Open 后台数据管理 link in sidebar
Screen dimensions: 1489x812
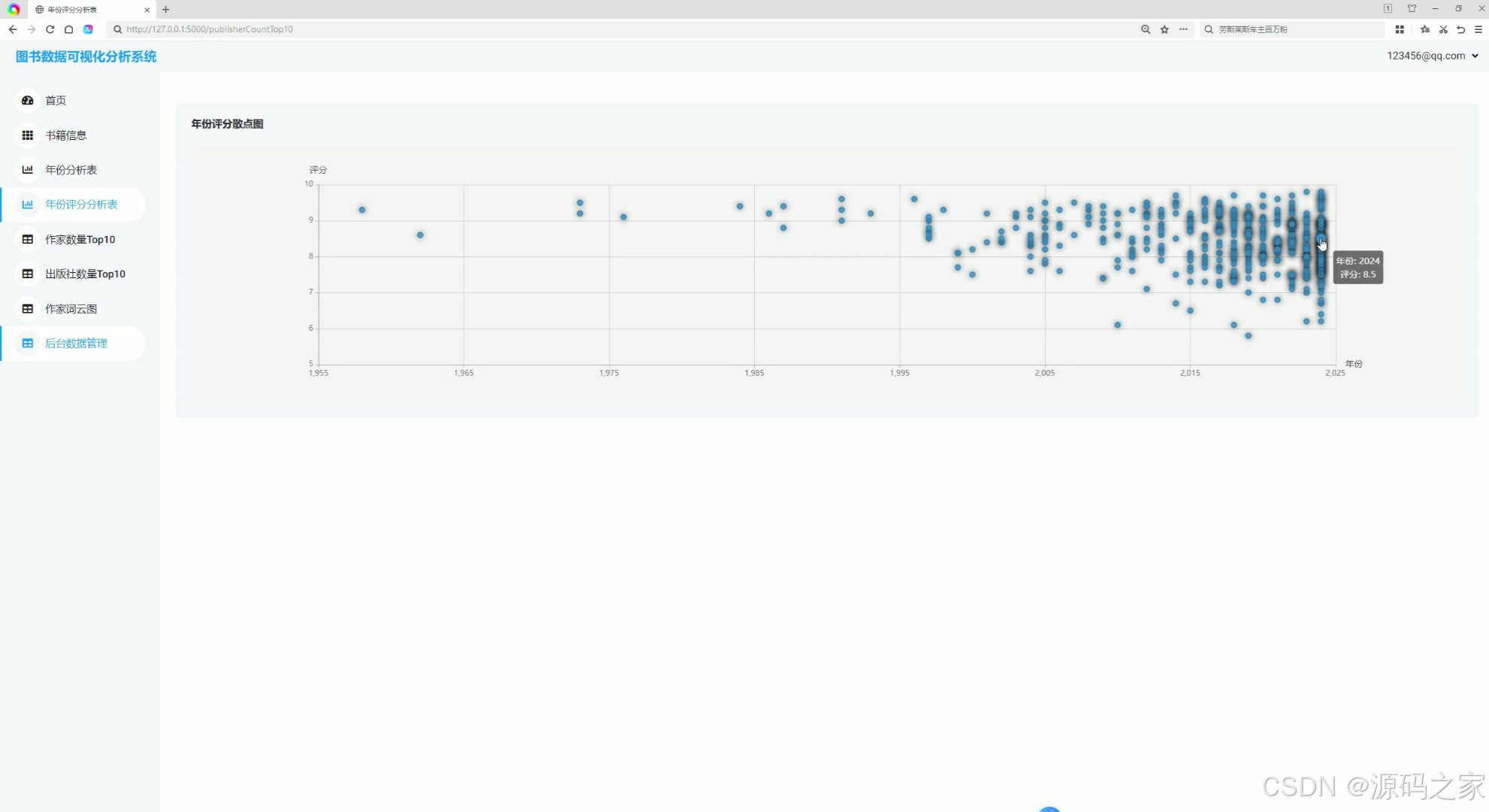click(x=76, y=344)
